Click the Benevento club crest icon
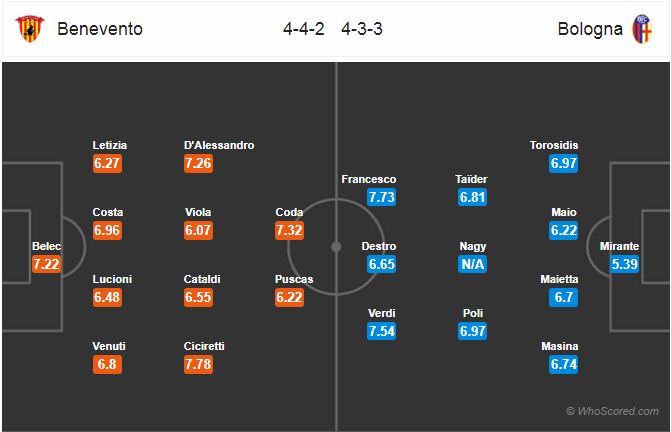This screenshot has height=432, width=671. [x=28, y=28]
